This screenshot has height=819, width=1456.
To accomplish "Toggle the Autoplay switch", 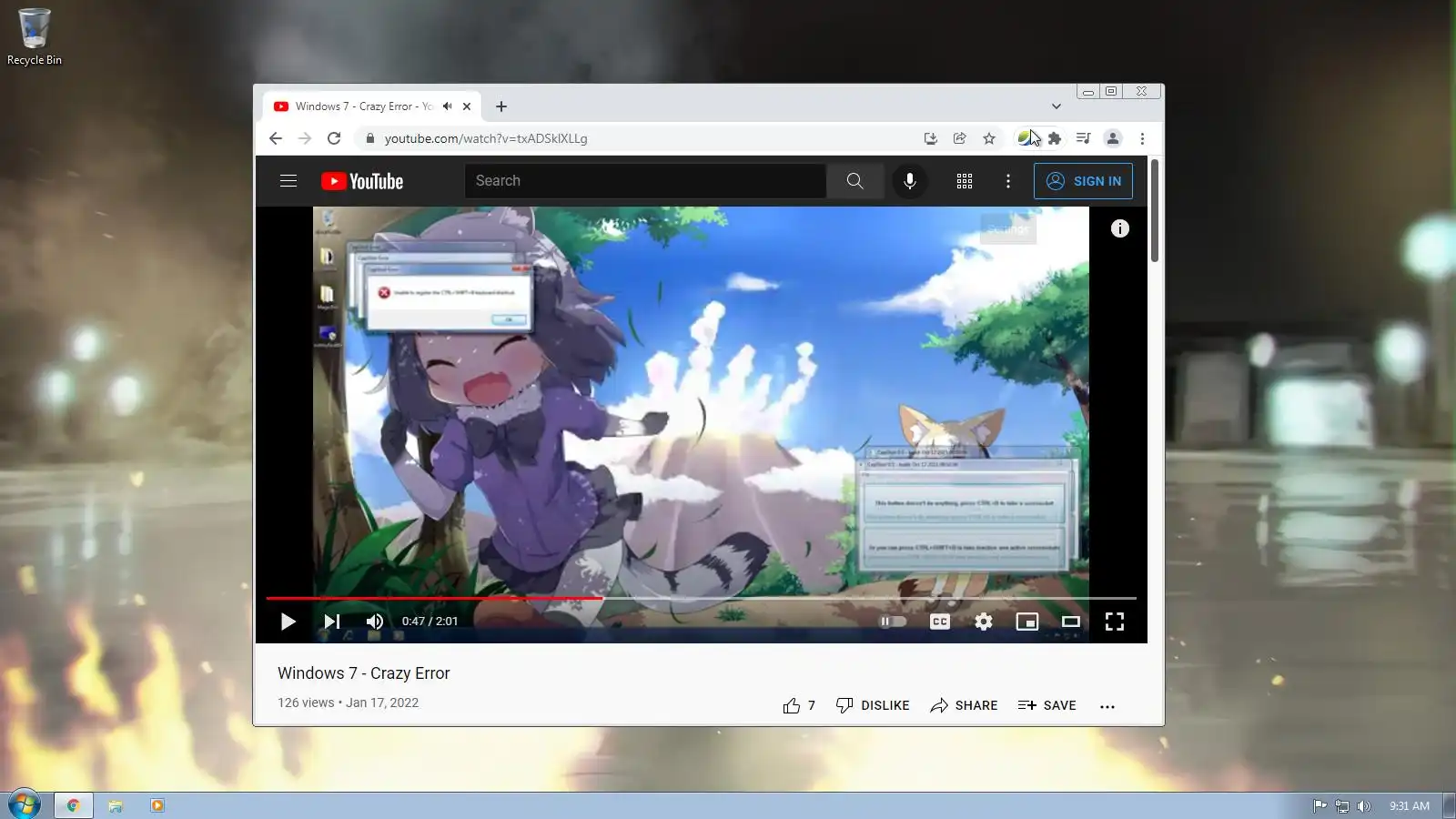I will [x=893, y=622].
